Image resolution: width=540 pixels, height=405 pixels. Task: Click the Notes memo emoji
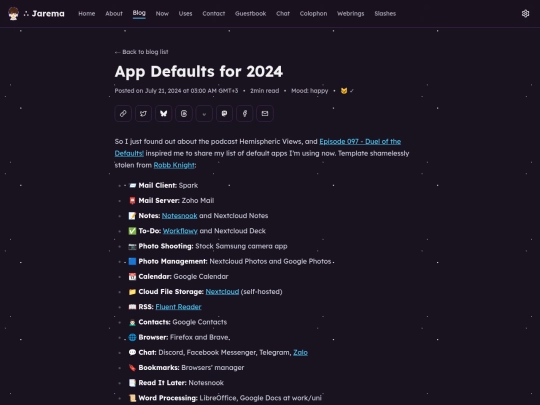[x=132, y=216]
